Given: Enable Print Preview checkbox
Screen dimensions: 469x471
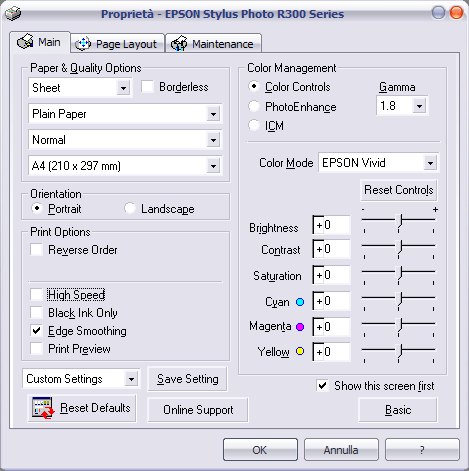Looking at the screenshot, I should (36, 349).
